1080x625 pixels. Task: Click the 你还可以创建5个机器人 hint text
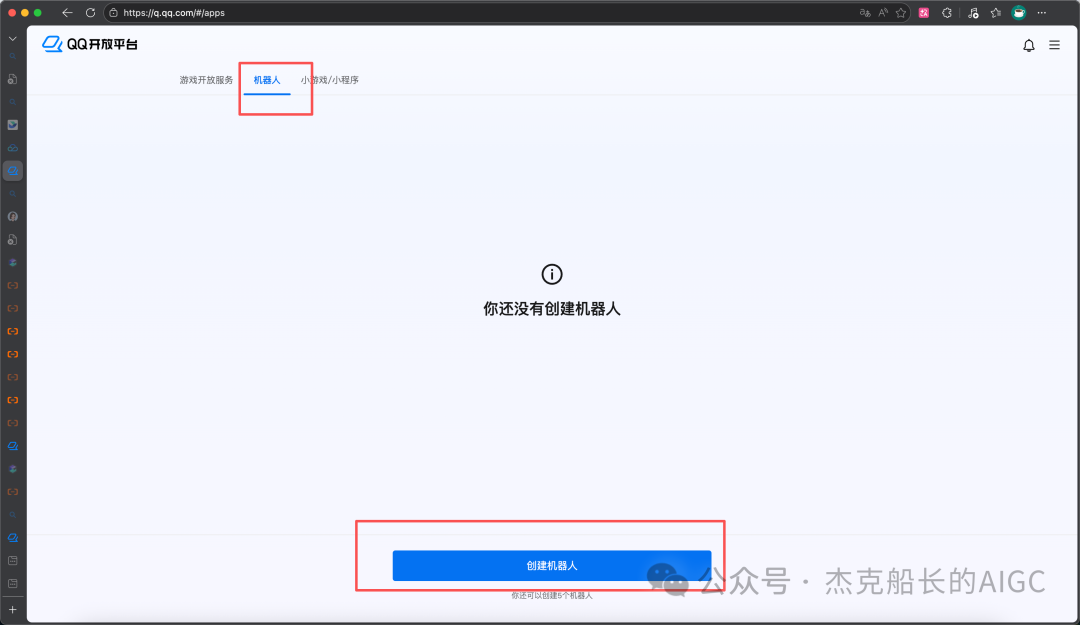tap(552, 595)
